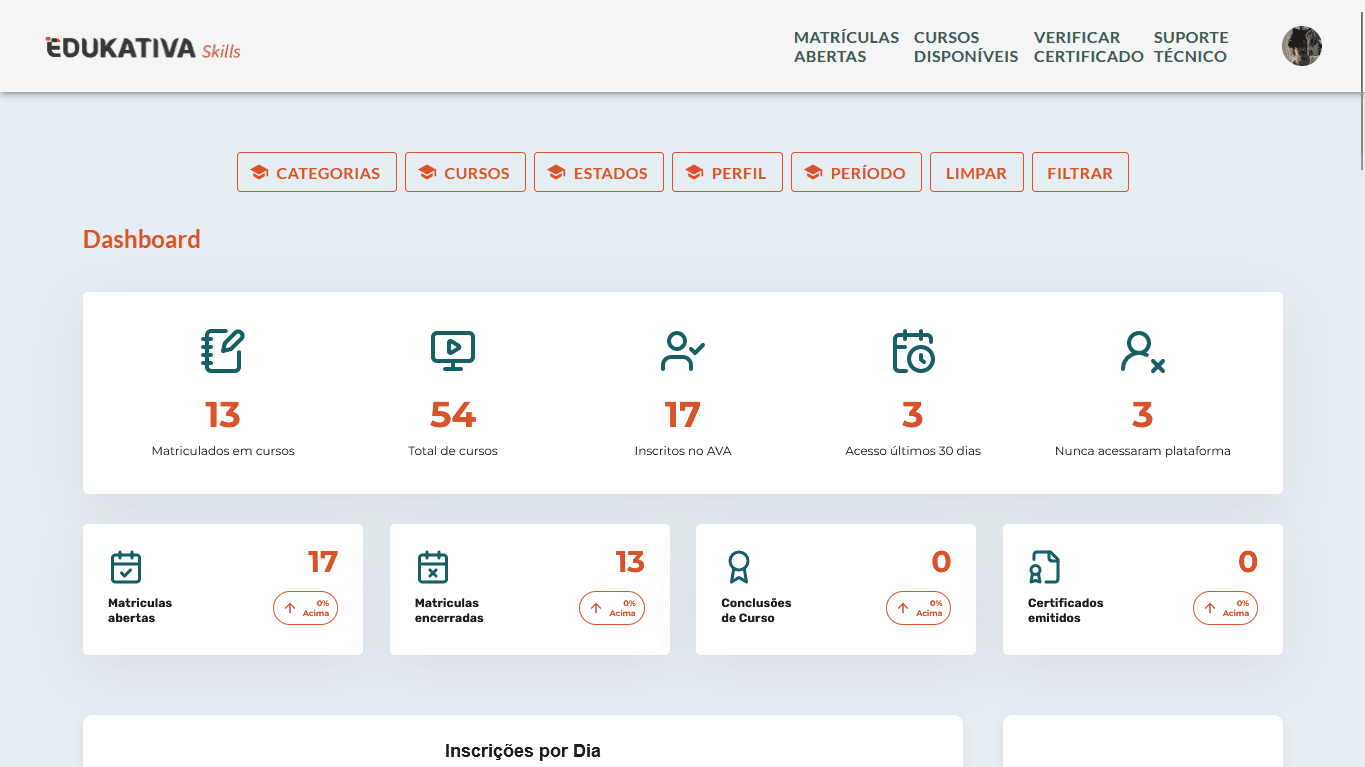Click the user-x icon for Nunca acessaram plataforma
This screenshot has height=767, width=1365.
1142,351
